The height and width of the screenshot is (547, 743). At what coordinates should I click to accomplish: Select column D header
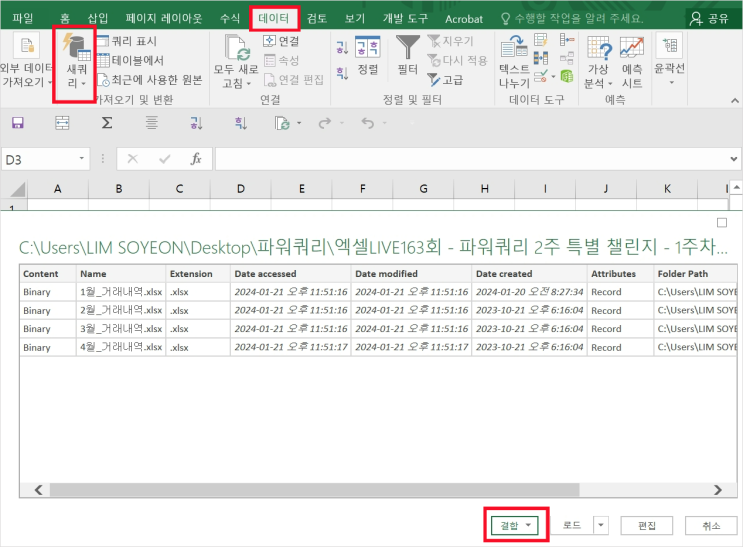point(241,189)
